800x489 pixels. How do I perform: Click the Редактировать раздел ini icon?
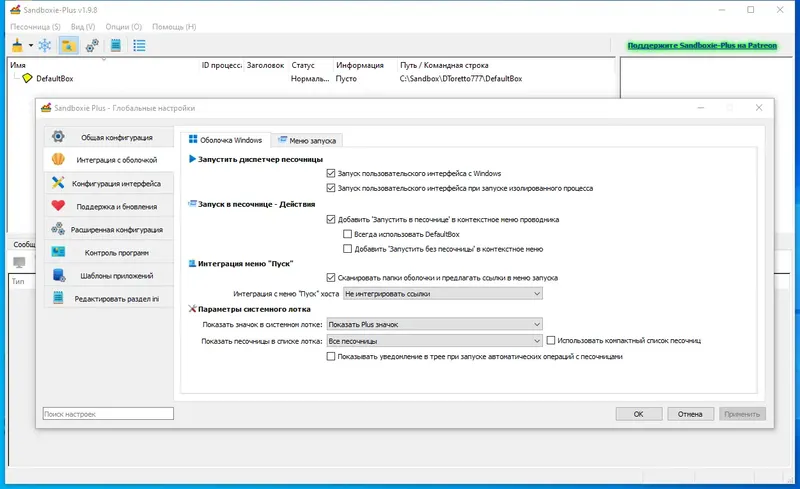58,298
